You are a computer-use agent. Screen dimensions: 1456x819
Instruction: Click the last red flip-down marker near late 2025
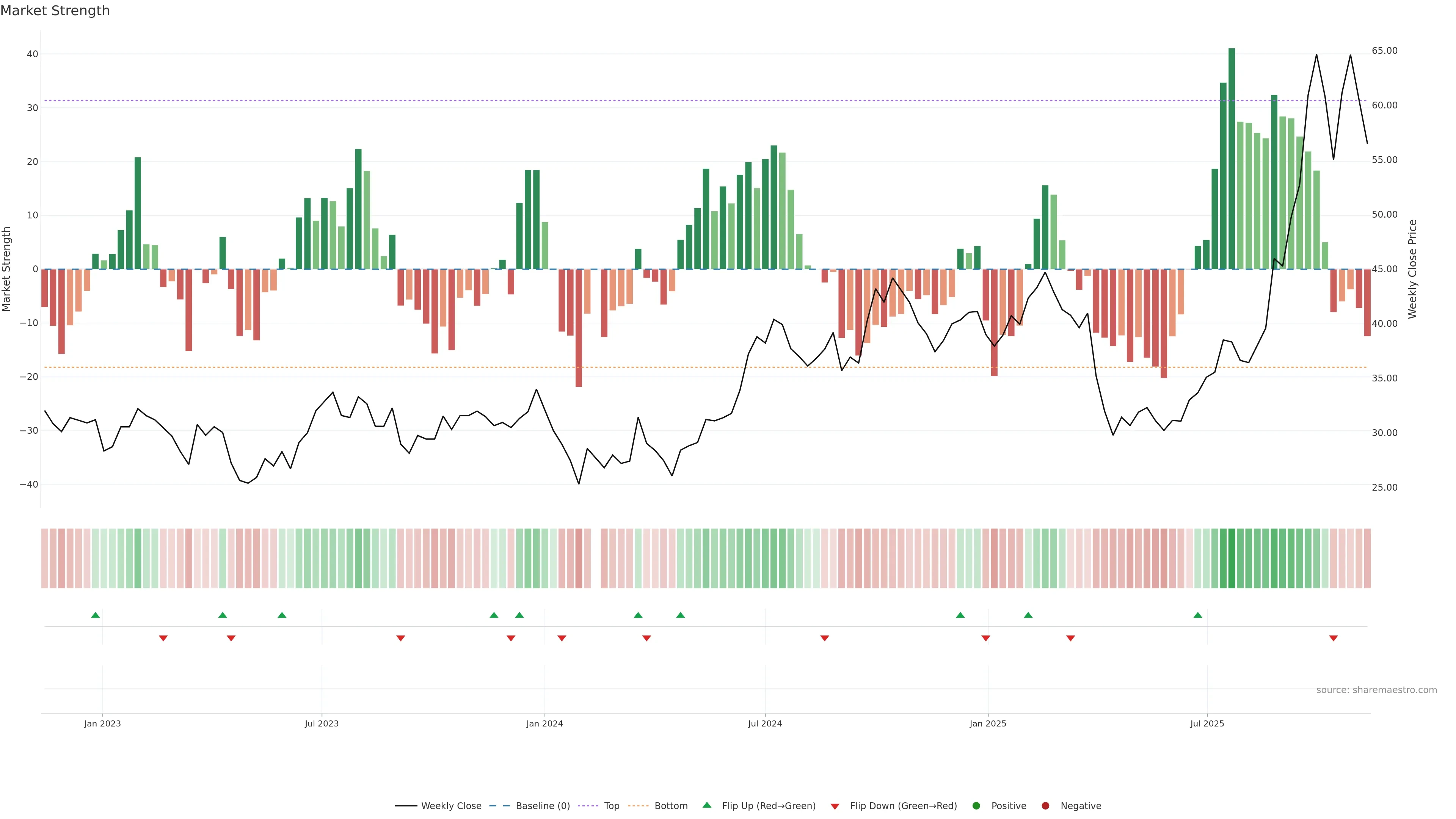(x=1334, y=638)
